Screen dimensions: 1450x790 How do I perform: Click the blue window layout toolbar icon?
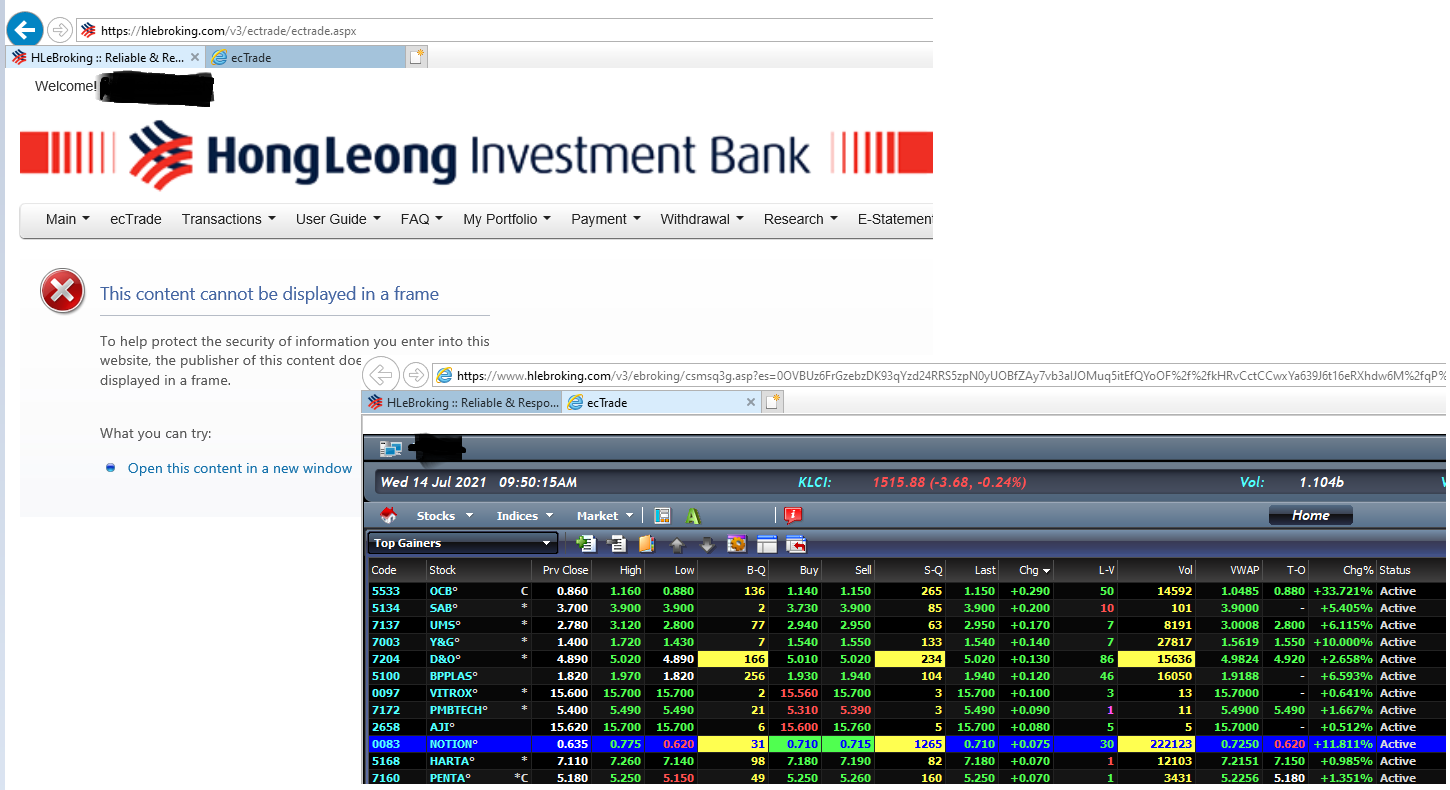click(767, 544)
